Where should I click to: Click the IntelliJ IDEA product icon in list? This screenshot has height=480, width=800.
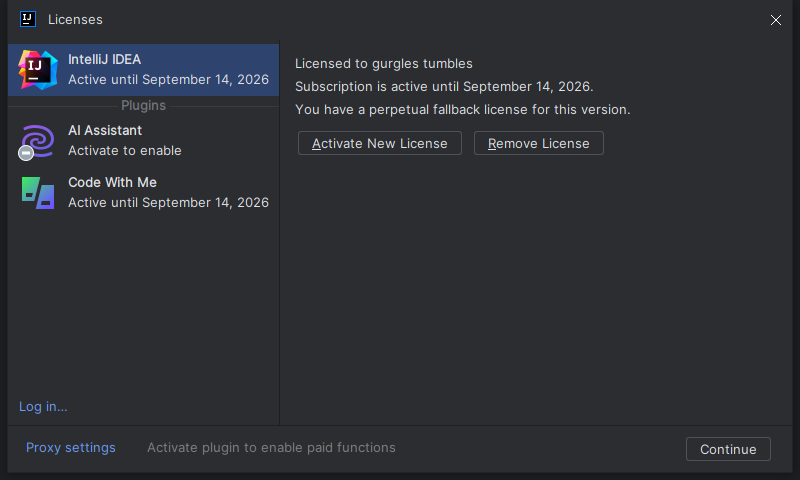pyautogui.click(x=38, y=69)
